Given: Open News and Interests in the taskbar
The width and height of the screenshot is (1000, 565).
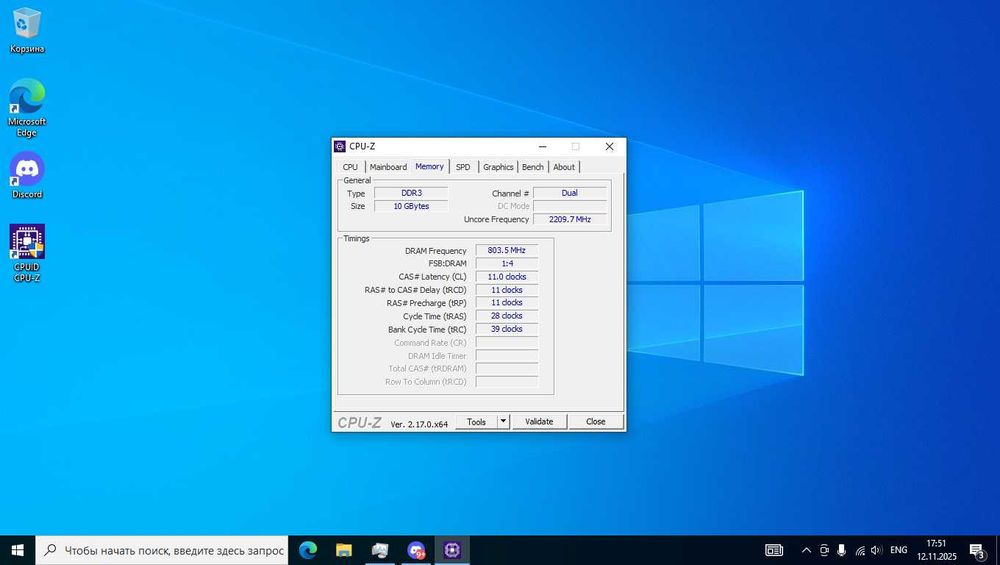Looking at the screenshot, I should coord(774,550).
